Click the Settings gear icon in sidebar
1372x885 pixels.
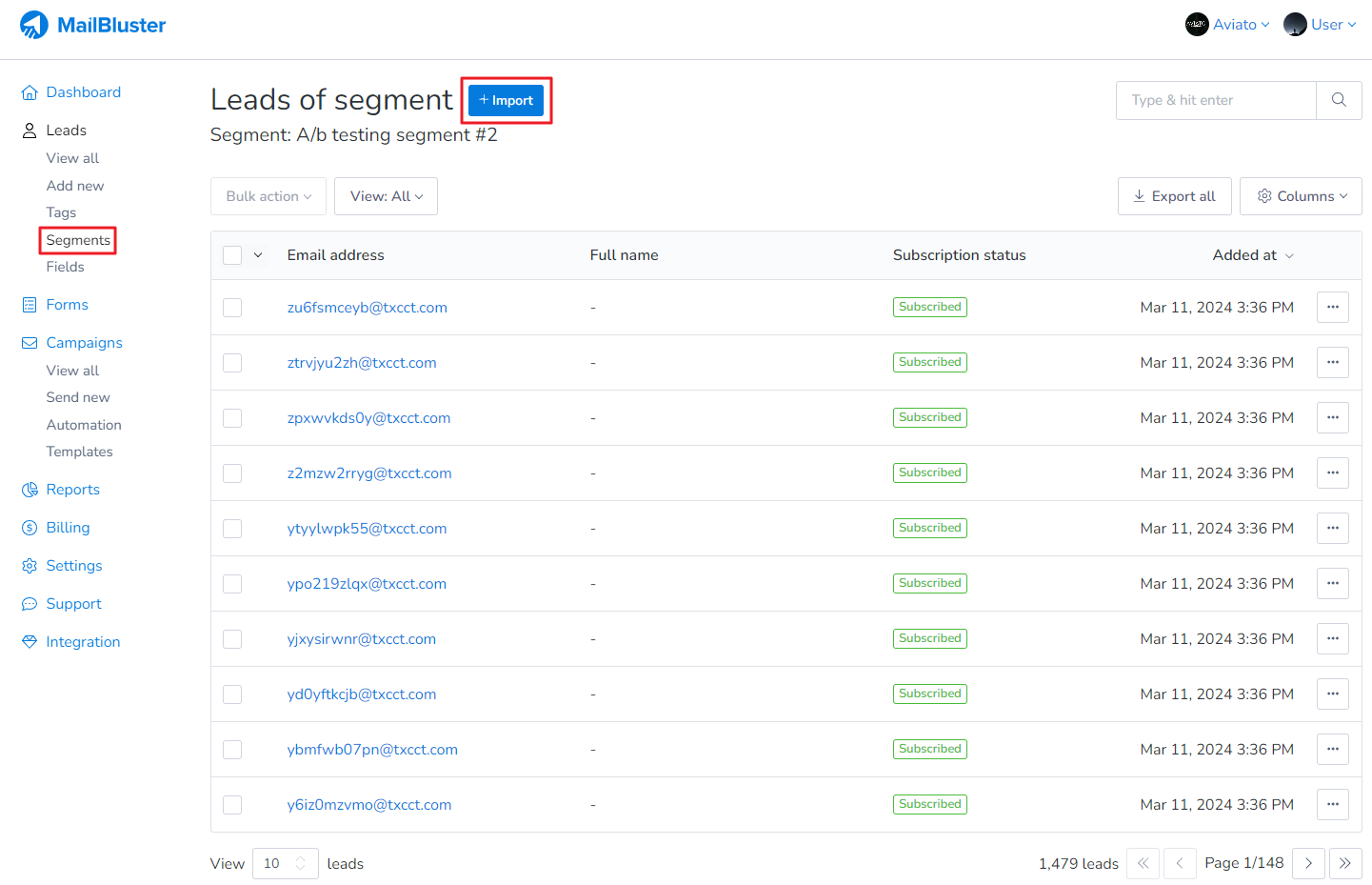tap(30, 566)
